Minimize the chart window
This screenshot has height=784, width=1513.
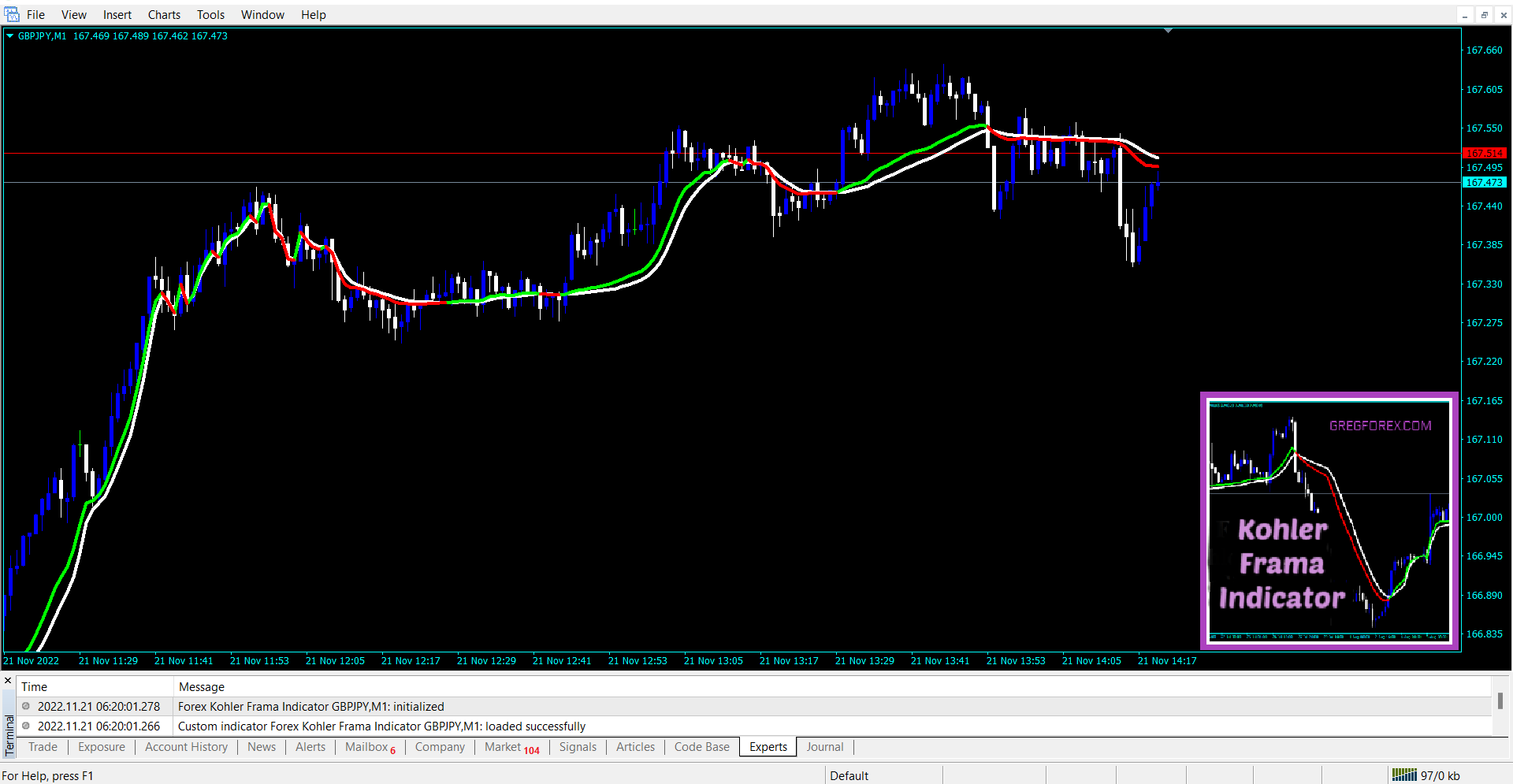[x=1465, y=15]
